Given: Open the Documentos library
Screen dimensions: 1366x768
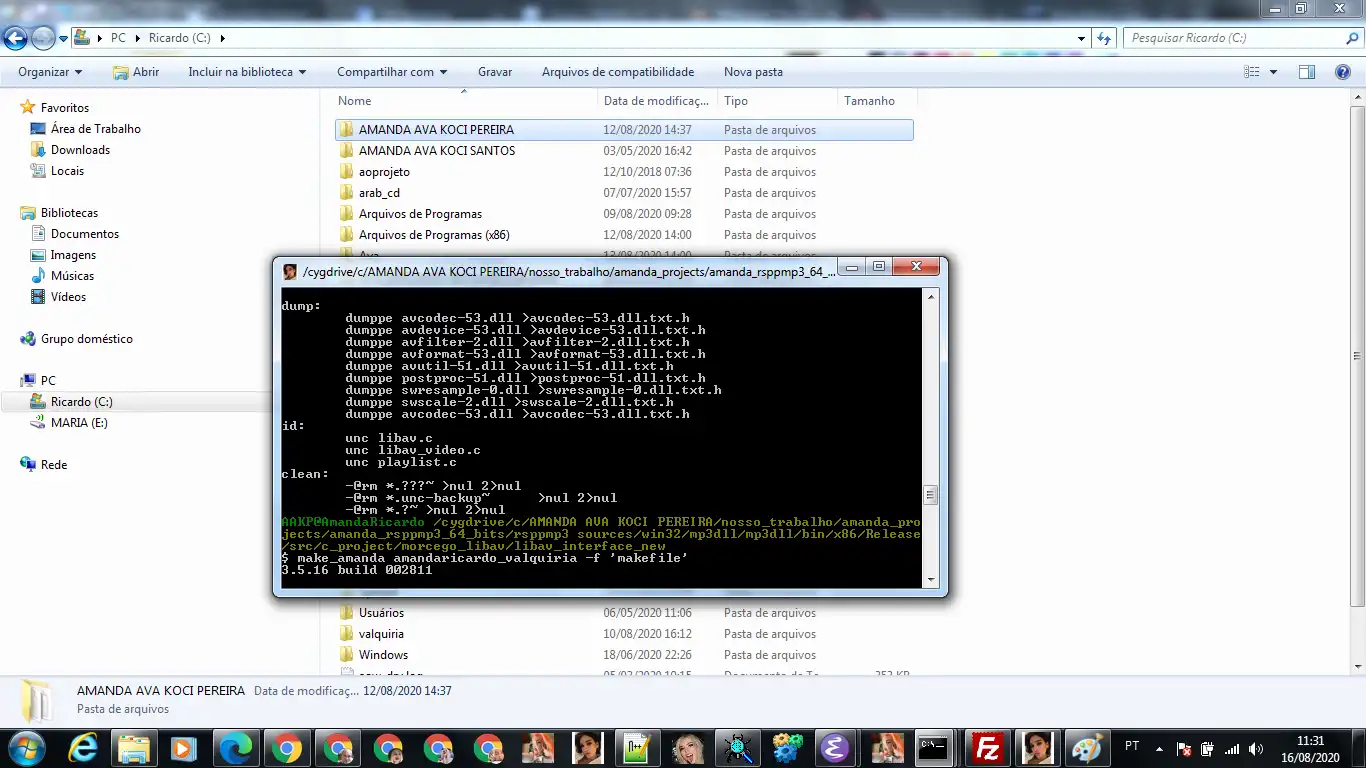Looking at the screenshot, I should coord(85,234).
